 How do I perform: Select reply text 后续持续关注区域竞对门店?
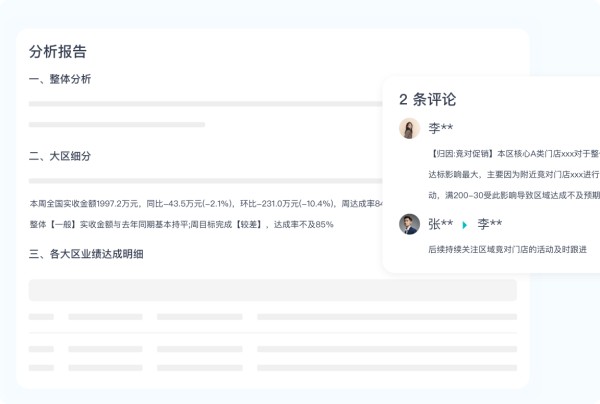coord(507,249)
